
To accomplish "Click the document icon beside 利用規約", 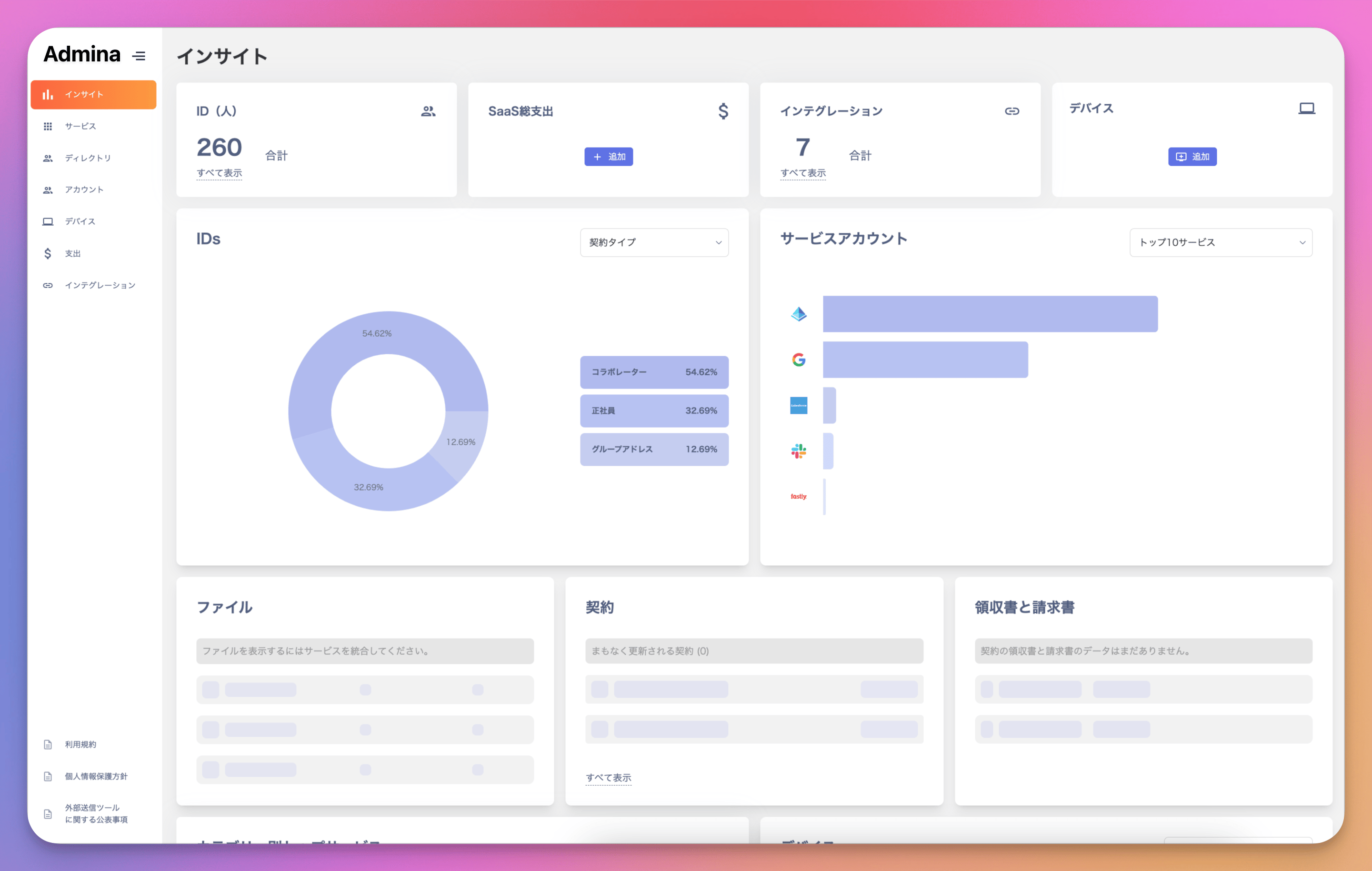I will click(x=48, y=744).
